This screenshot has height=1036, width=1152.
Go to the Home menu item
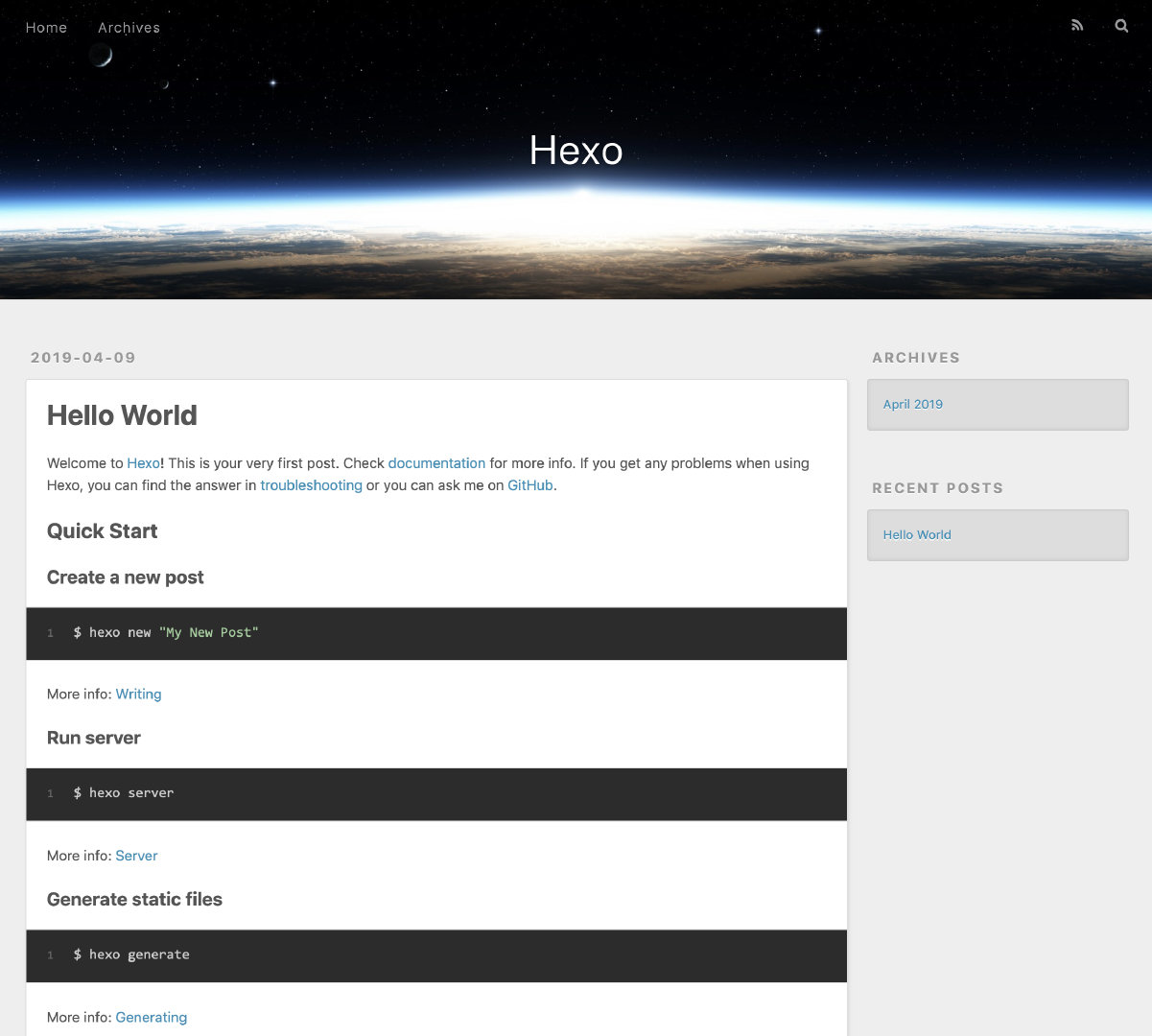pyautogui.click(x=46, y=28)
